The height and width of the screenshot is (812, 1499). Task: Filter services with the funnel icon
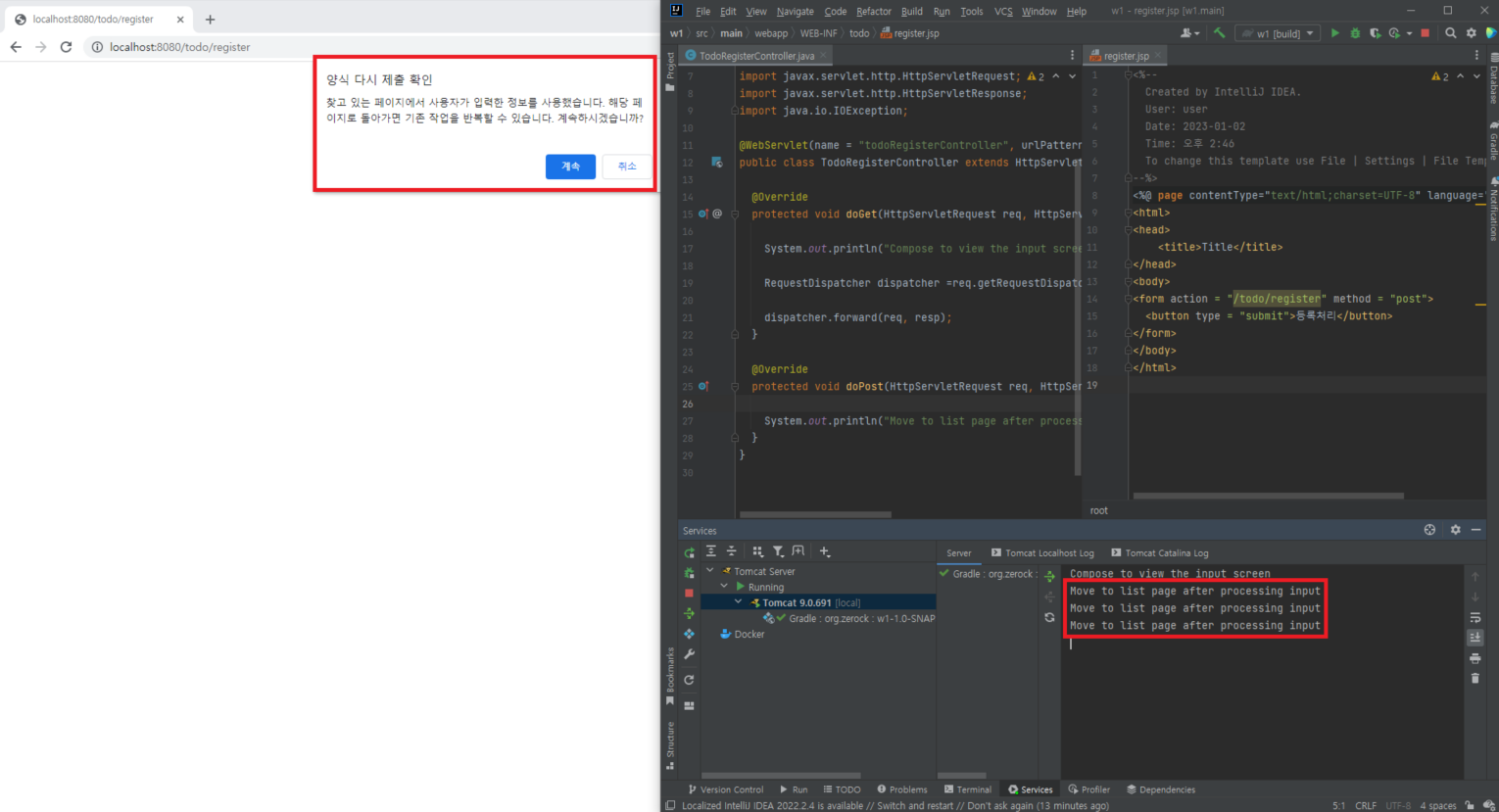point(778,551)
